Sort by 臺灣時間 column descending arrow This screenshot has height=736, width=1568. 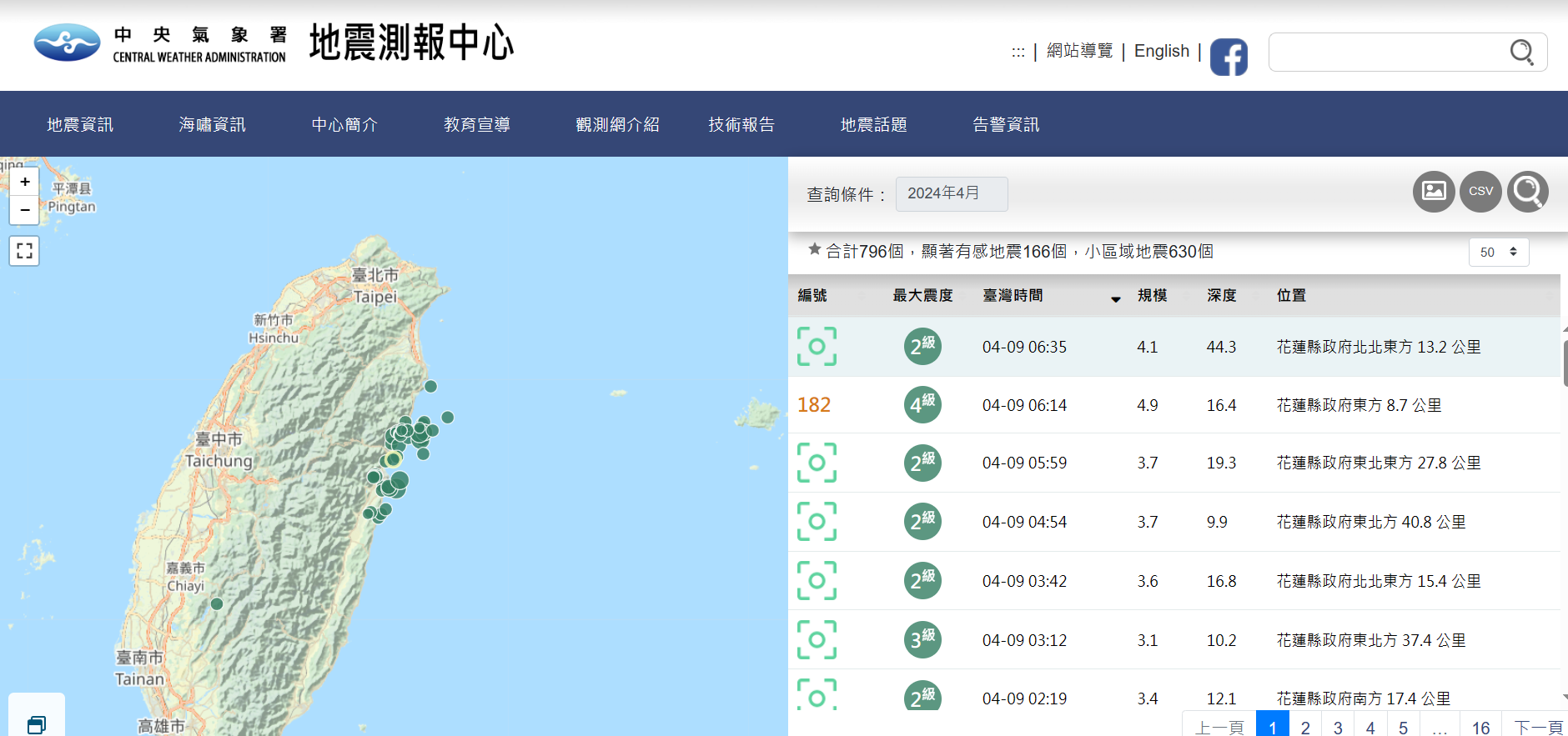(1115, 298)
